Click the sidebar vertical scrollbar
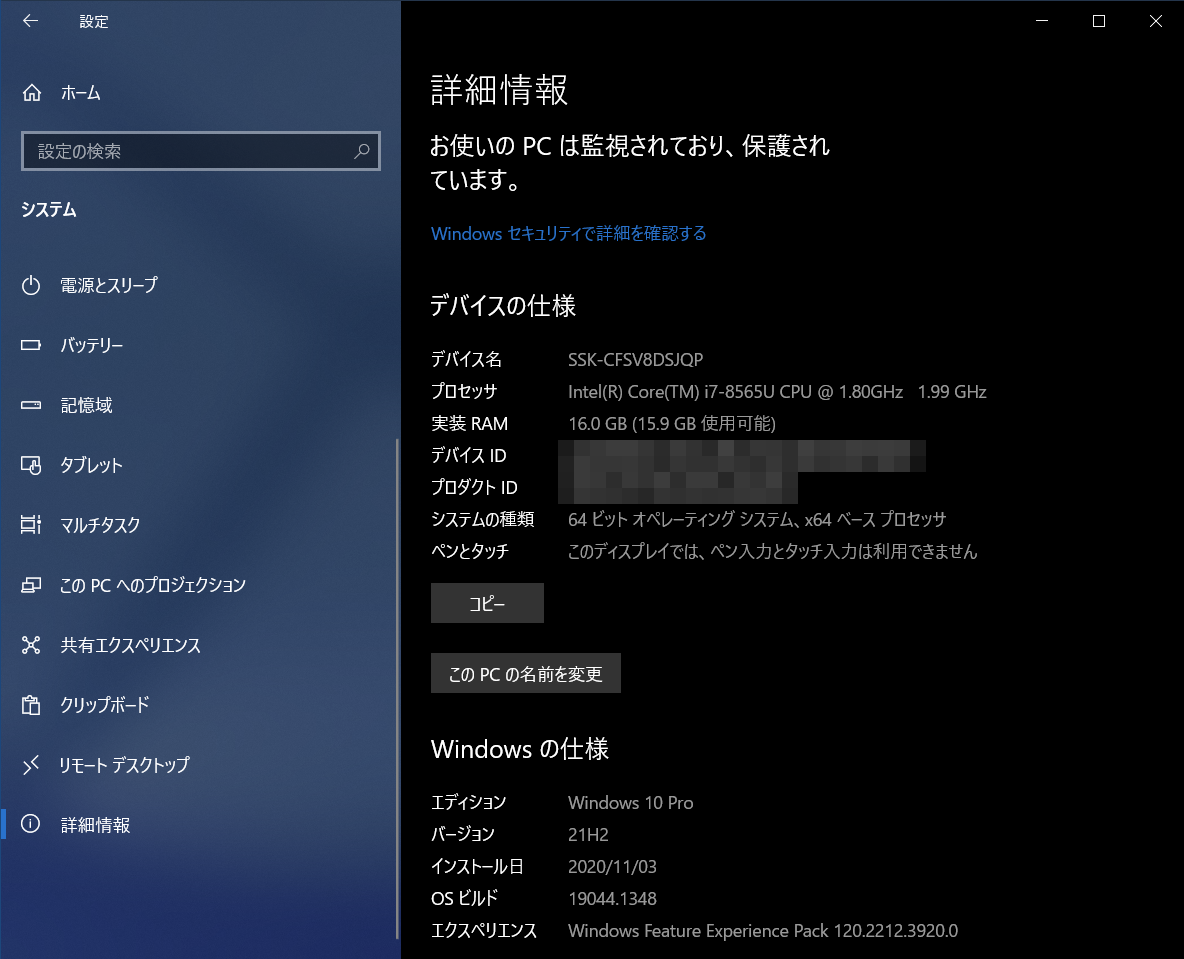The image size is (1184, 959). (397, 687)
